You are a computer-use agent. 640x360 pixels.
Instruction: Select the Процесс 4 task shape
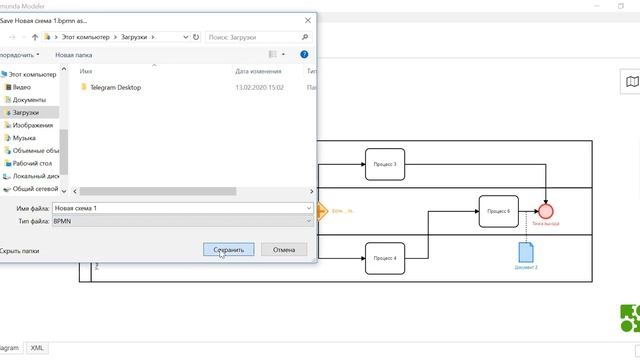click(385, 258)
